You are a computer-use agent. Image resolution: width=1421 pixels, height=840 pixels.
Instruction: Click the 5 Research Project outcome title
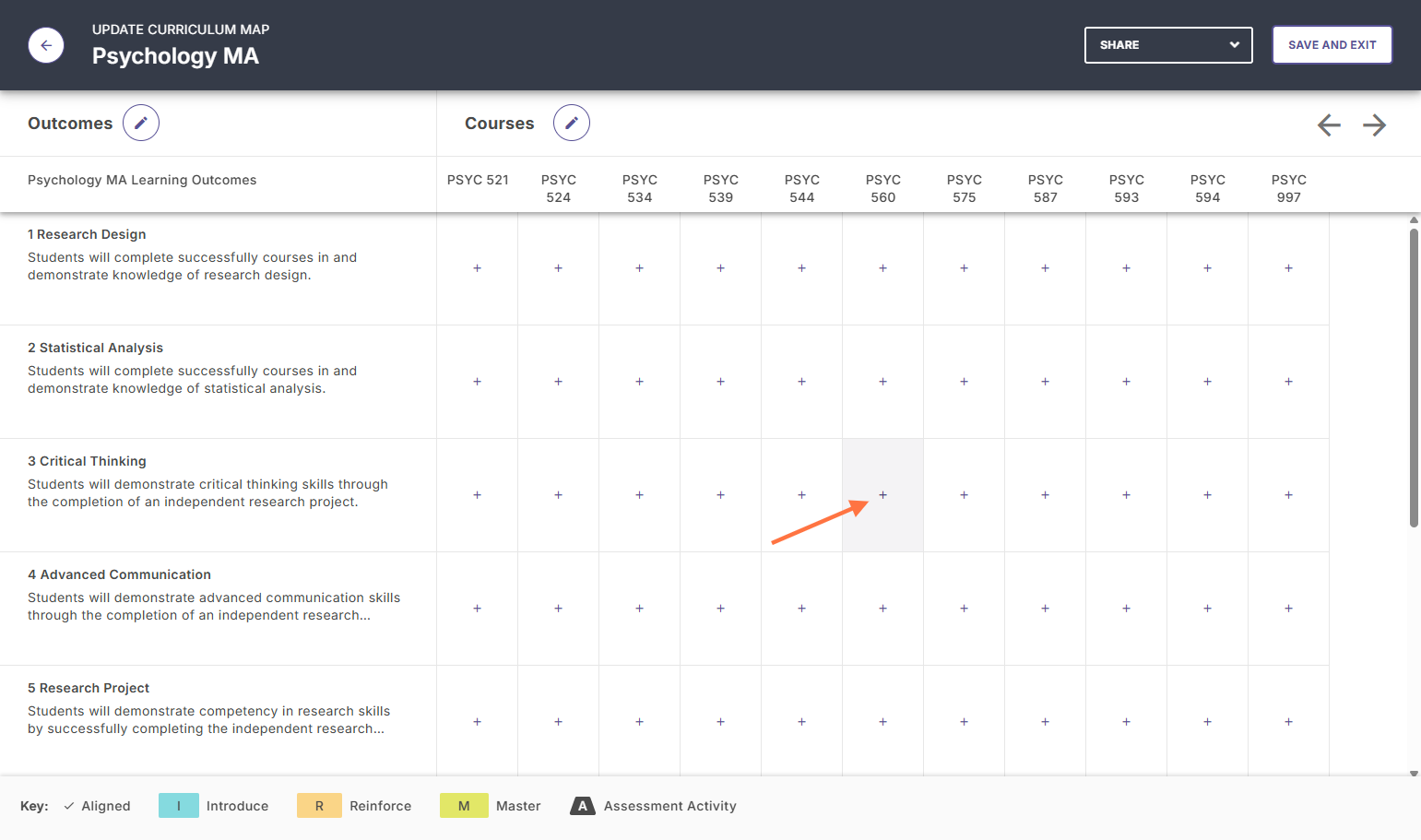pos(89,688)
